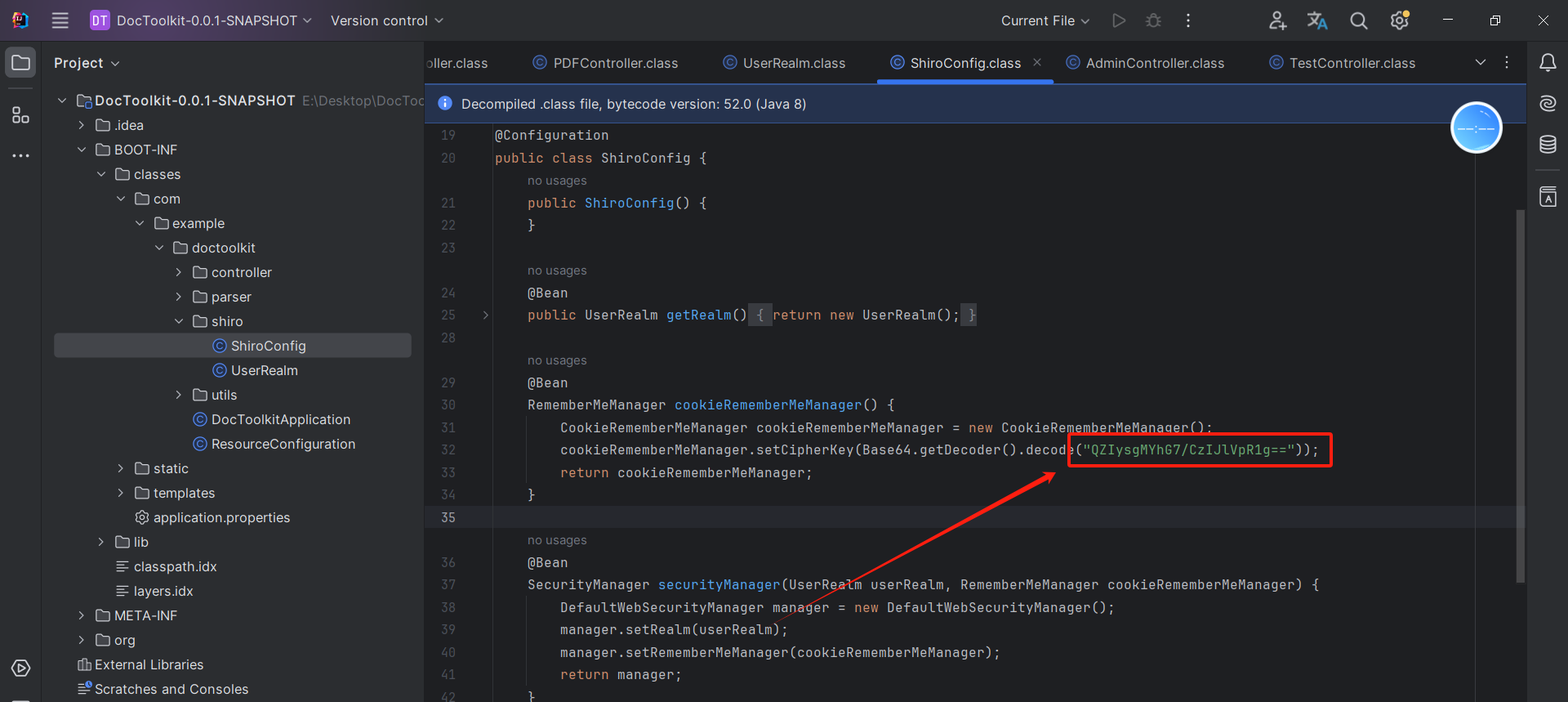Switch to TestController.class tab
The height and width of the screenshot is (702, 1568).
[x=1343, y=63]
